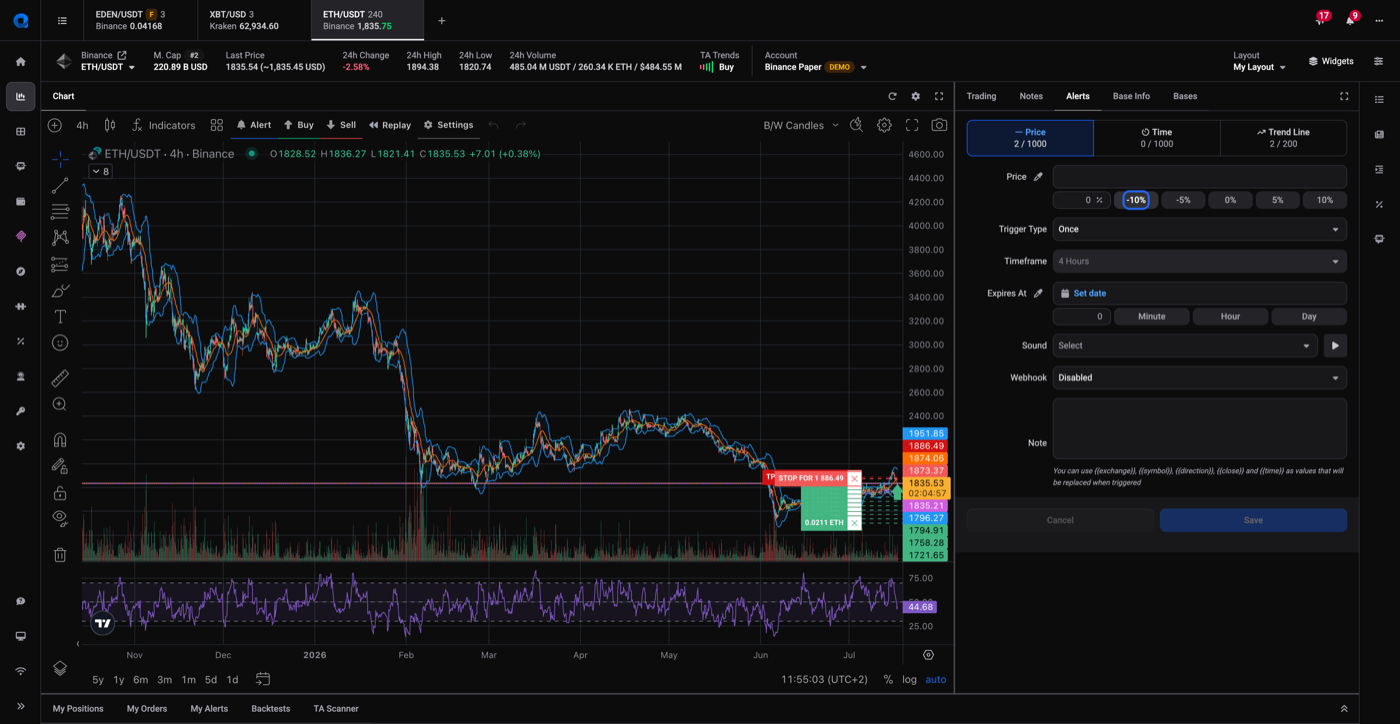This screenshot has width=1400, height=724.
Task: Pick alert price from chart with eyedropper
Action: [1038, 177]
